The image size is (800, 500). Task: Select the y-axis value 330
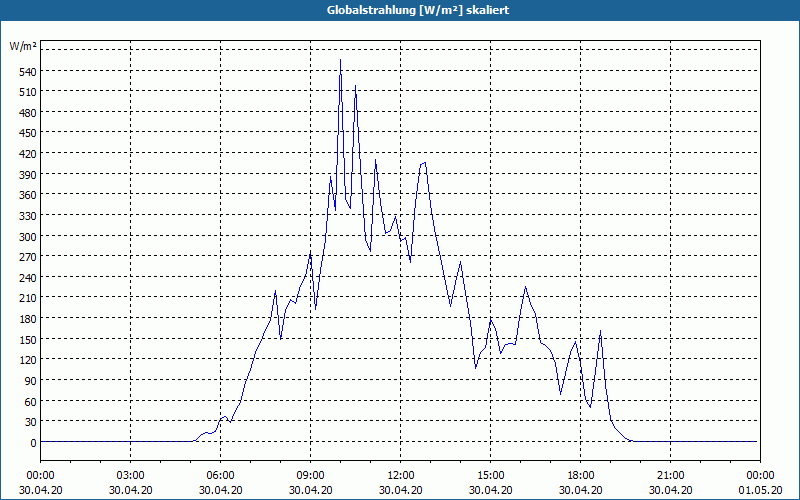click(x=28, y=216)
